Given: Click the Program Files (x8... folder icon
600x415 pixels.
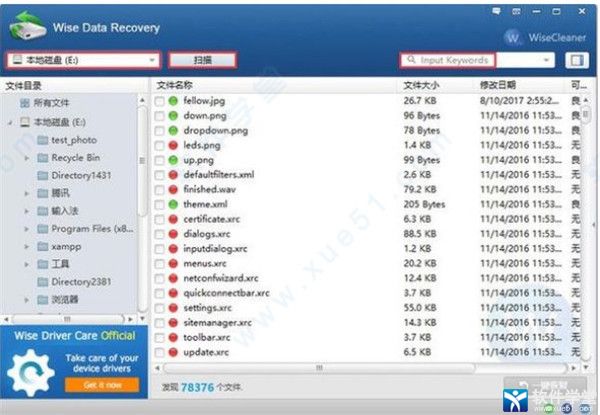Looking at the screenshot, I should (x=42, y=229).
